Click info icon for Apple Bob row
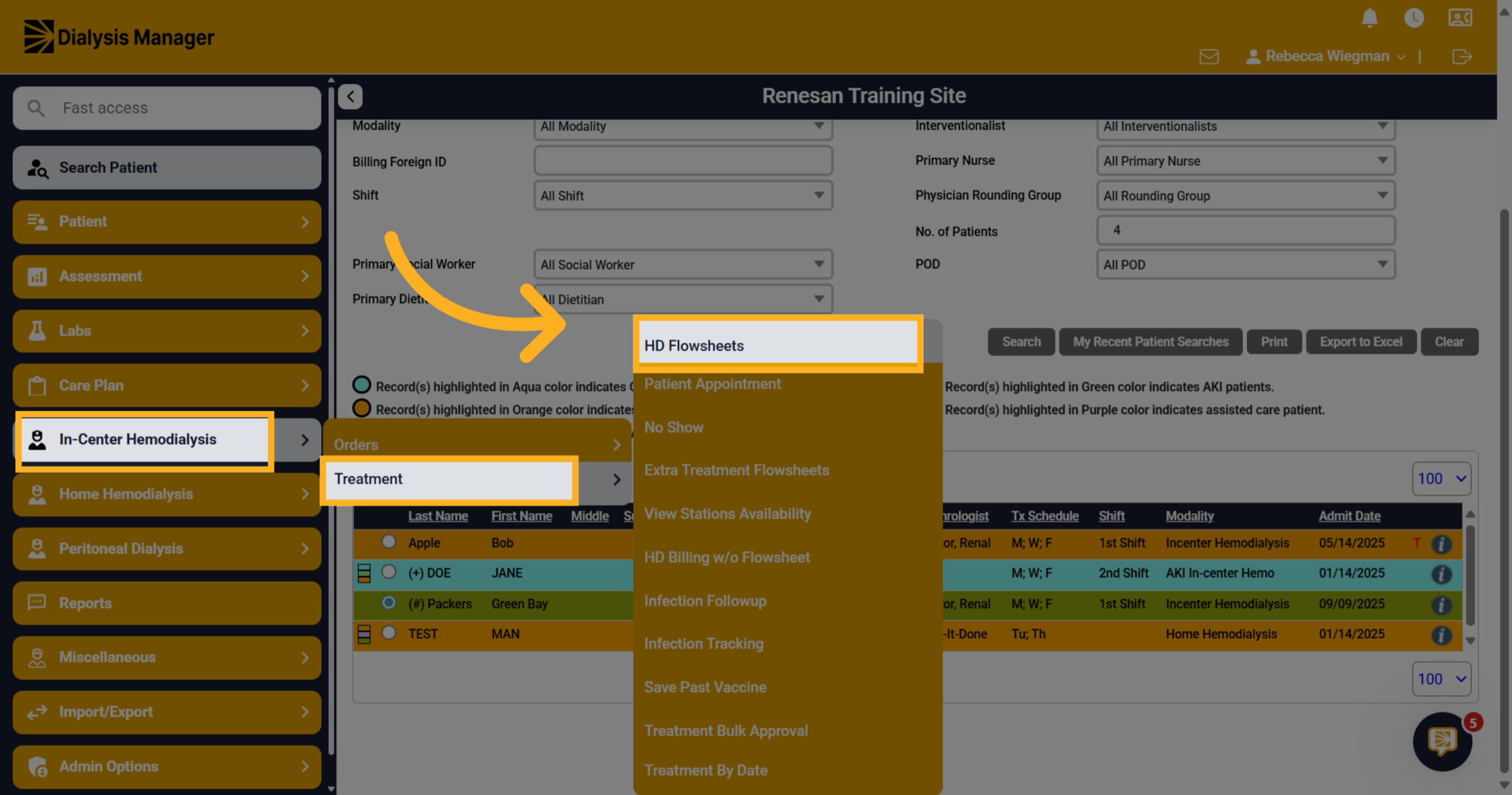The height and width of the screenshot is (795, 1512). click(x=1441, y=544)
